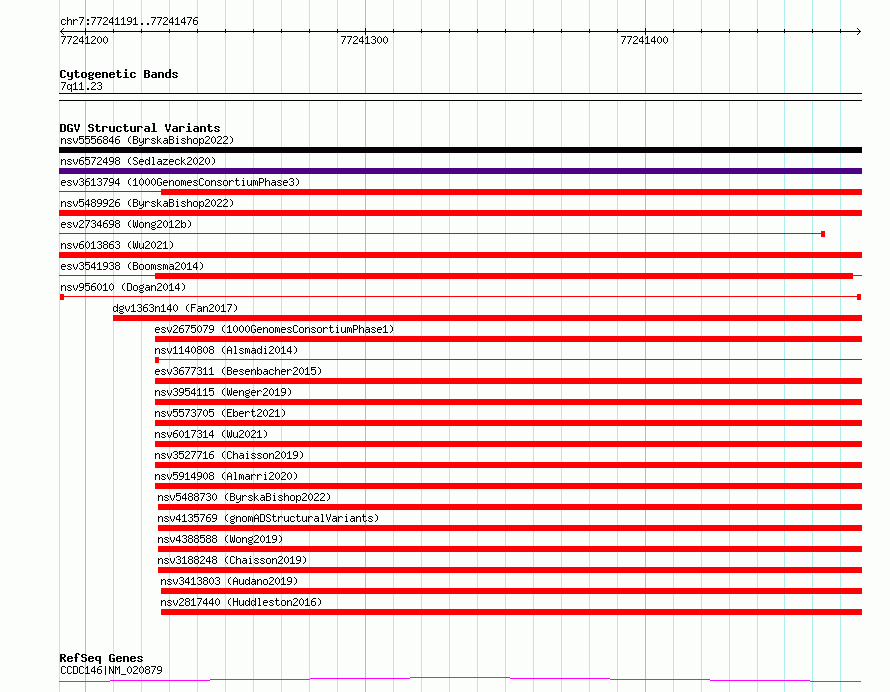Click the red bar under nsv2817440
890x692 pixels.
coord(511,612)
